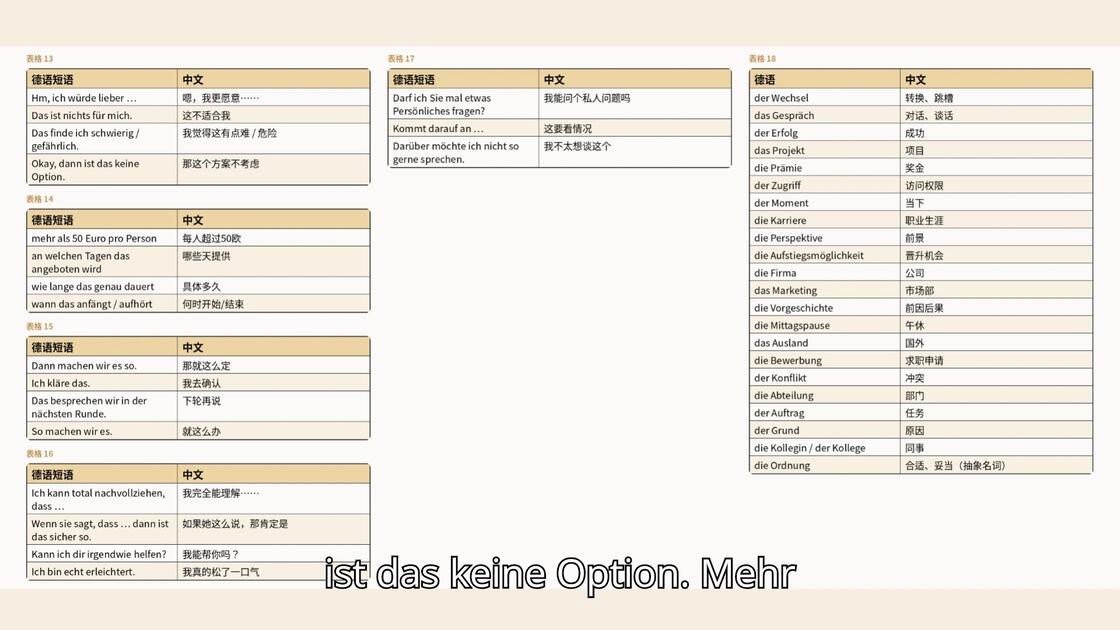Click the word 'die Abteilung'
This screenshot has height=630, width=1120.
pyautogui.click(x=784, y=396)
